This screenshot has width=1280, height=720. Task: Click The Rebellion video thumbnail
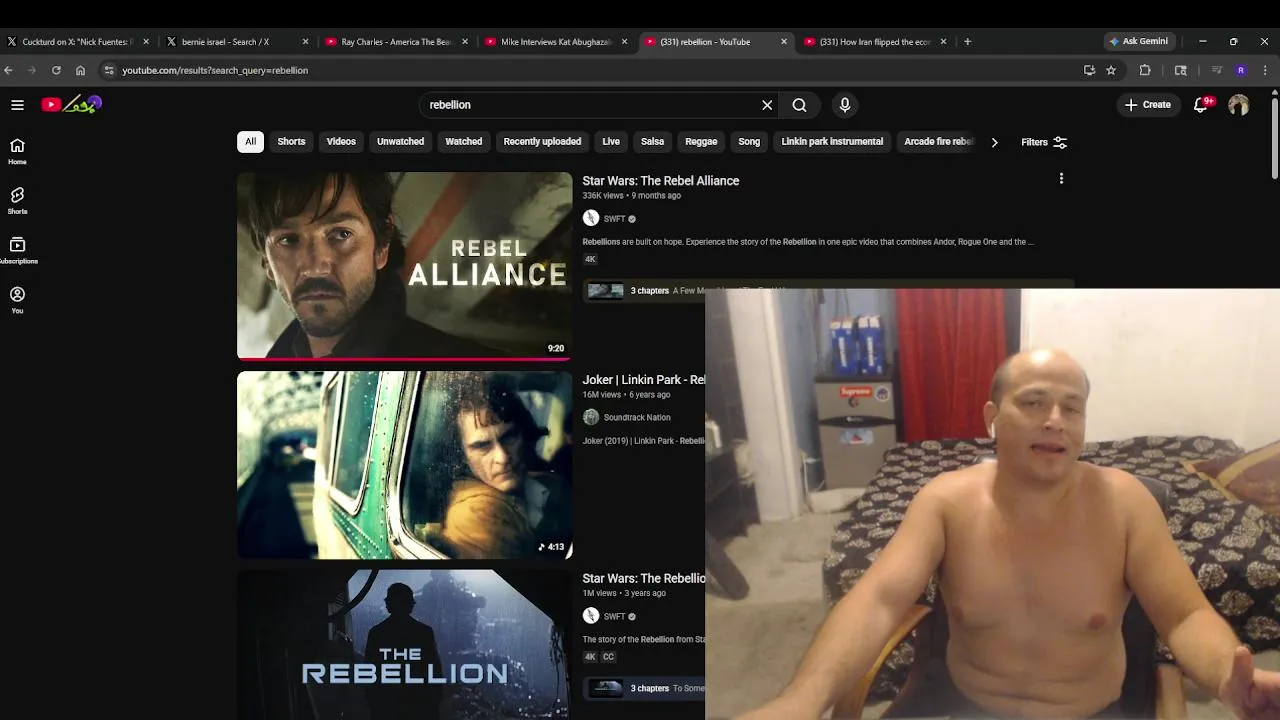[x=404, y=645]
